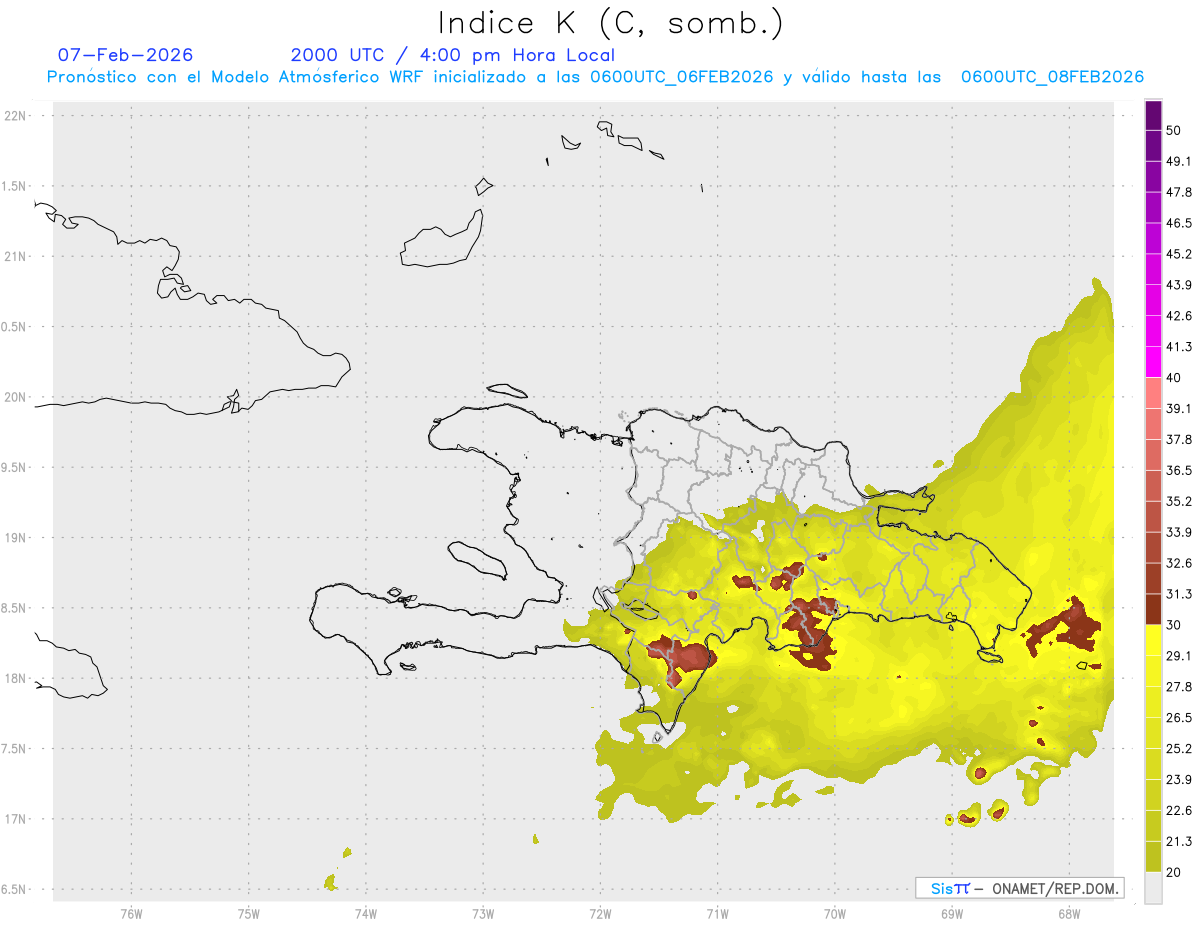Click the dark purple colorbar segment above 50

[1153, 116]
